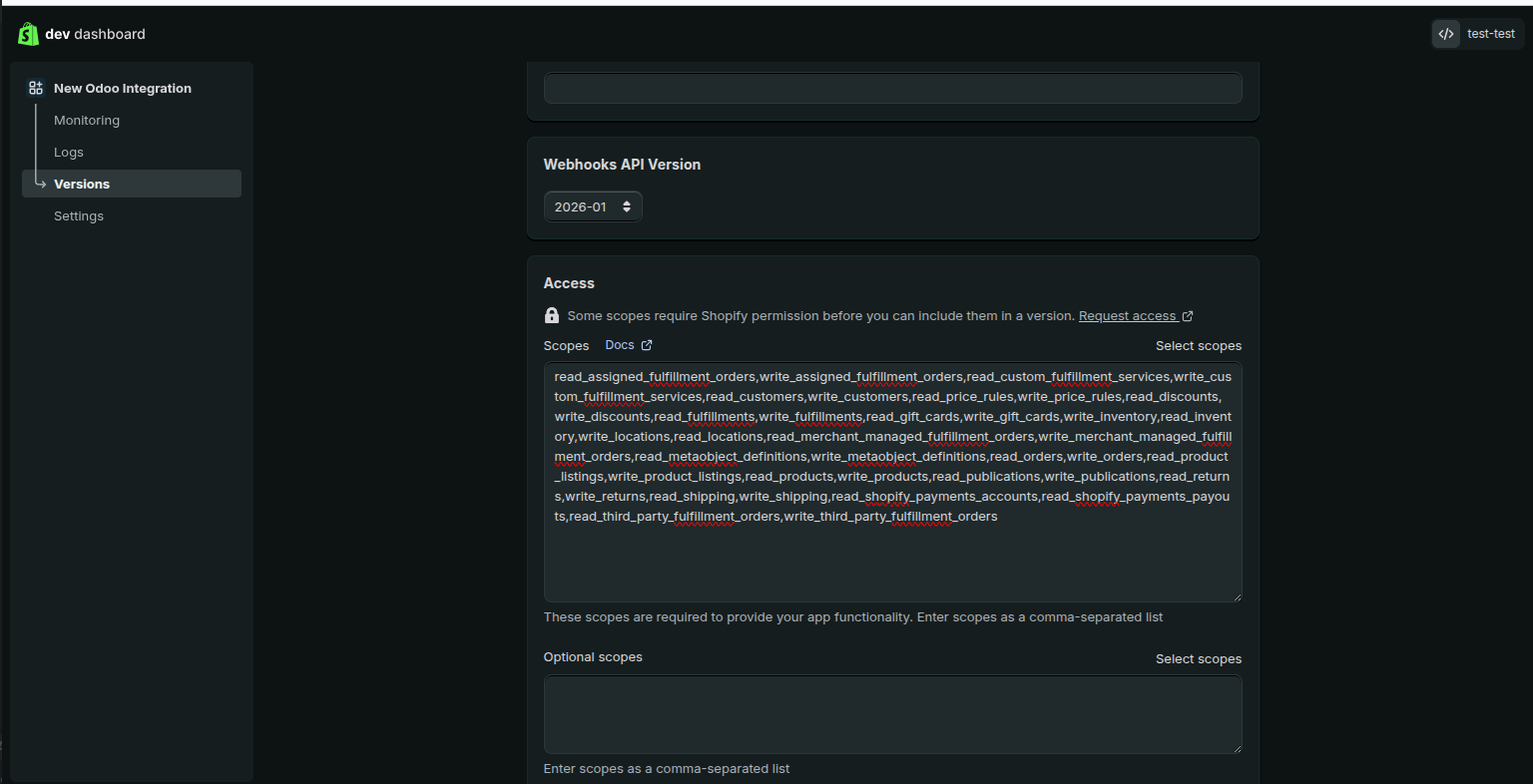
Task: Click the </> code icon near test-test
Action: tap(1445, 33)
